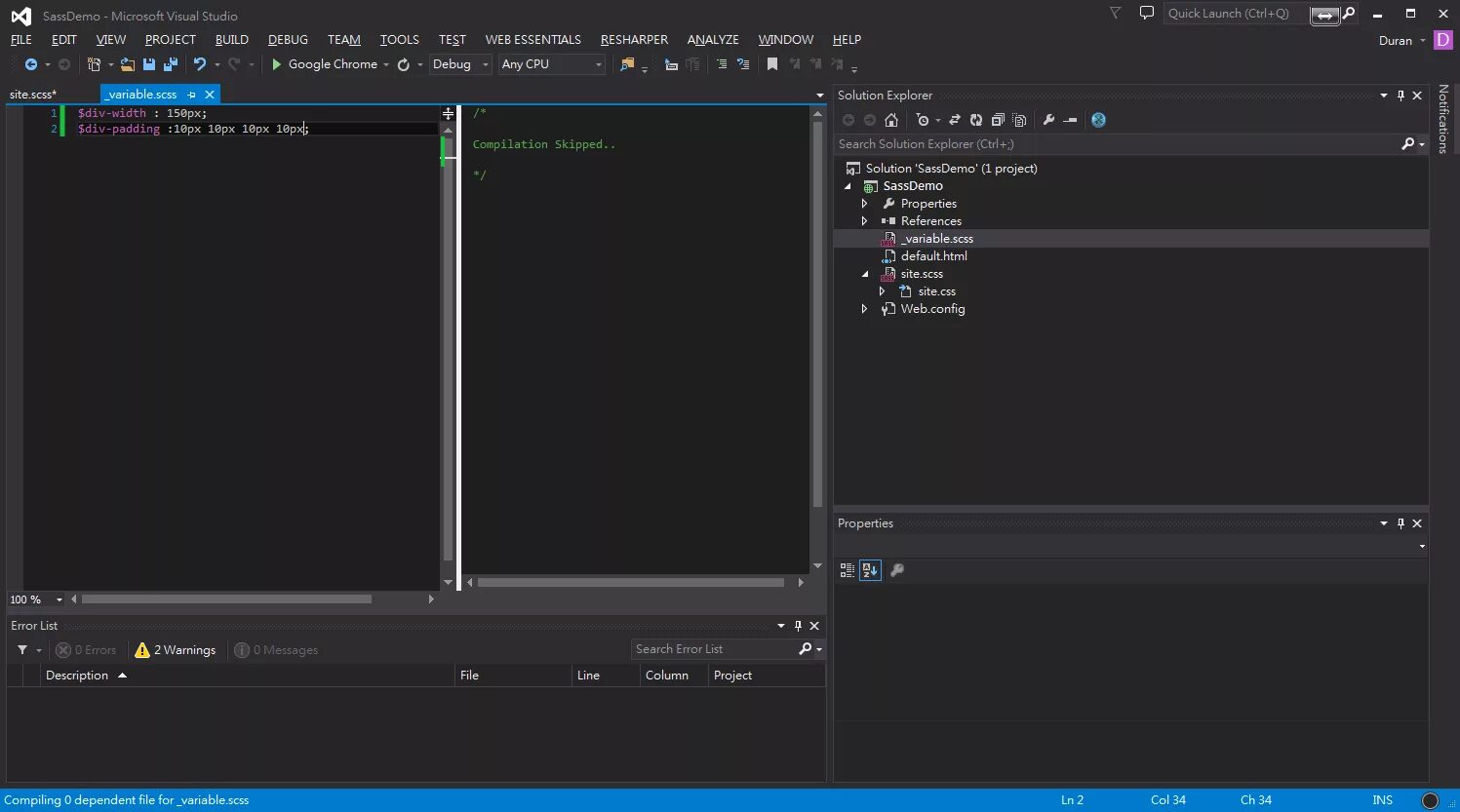The image size is (1460, 812).
Task: Open the 100 % zoom dropdown
Action: tap(59, 599)
